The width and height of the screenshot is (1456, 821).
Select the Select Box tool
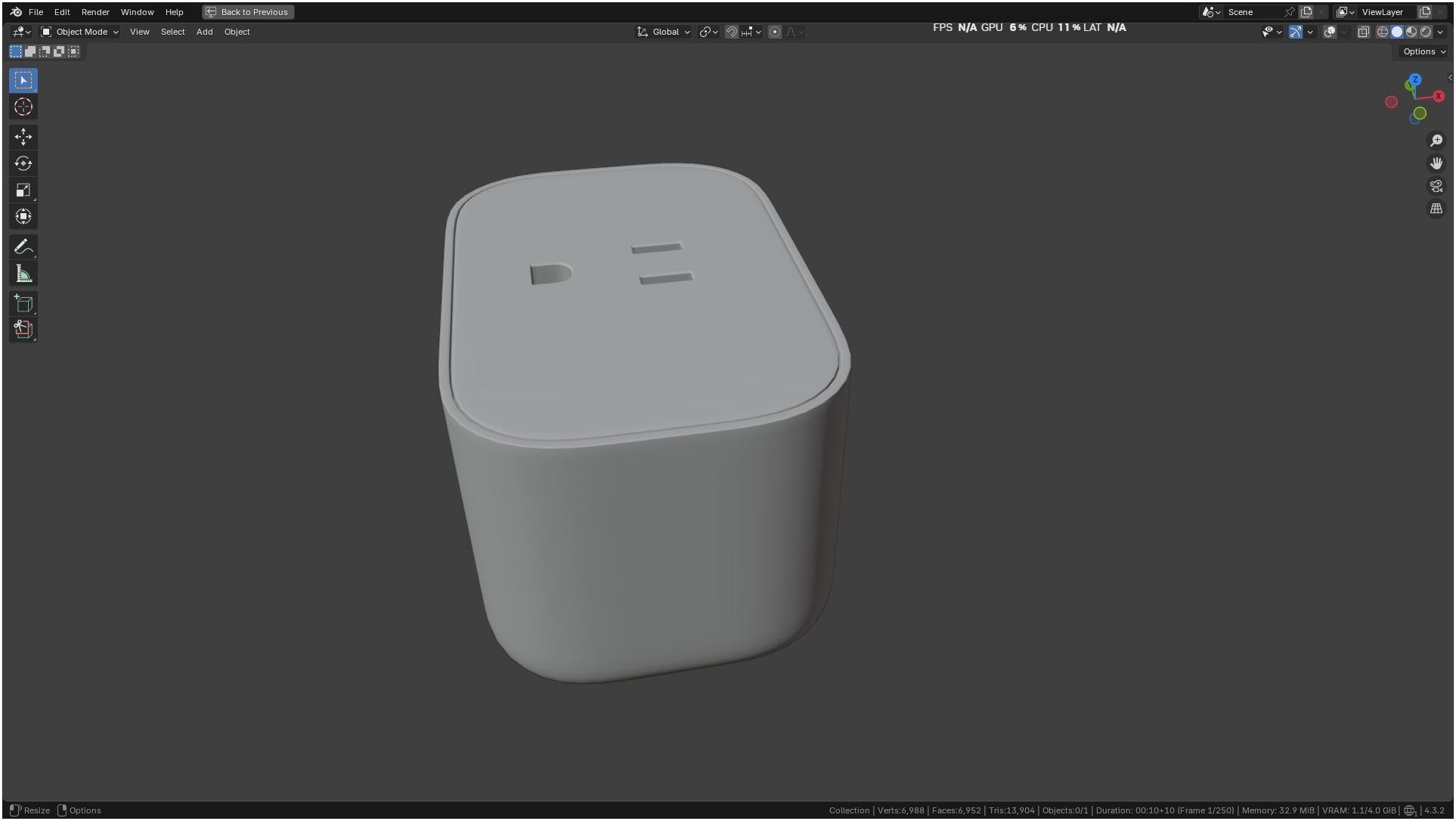click(23, 80)
